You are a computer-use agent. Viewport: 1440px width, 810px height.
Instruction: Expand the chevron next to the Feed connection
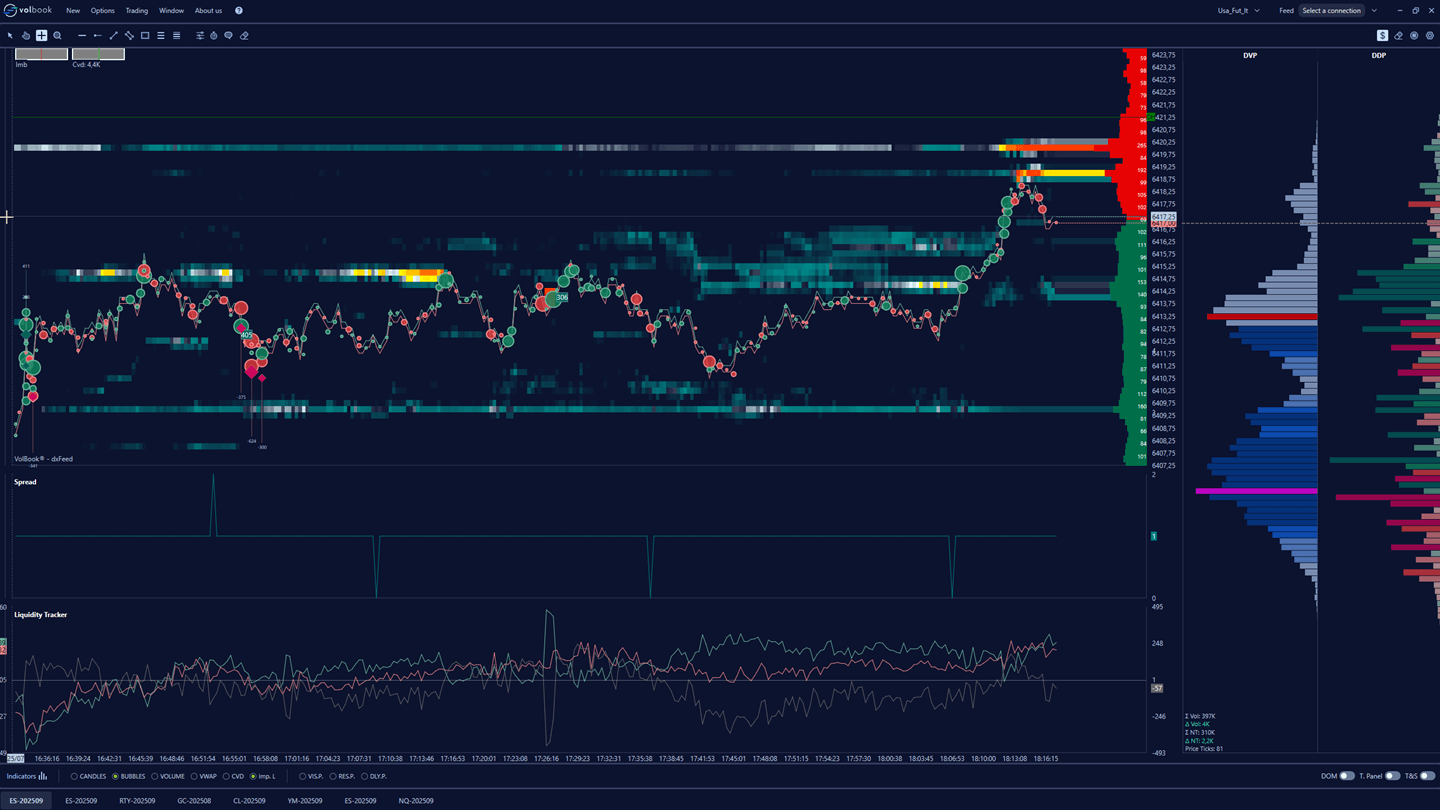1374,11
